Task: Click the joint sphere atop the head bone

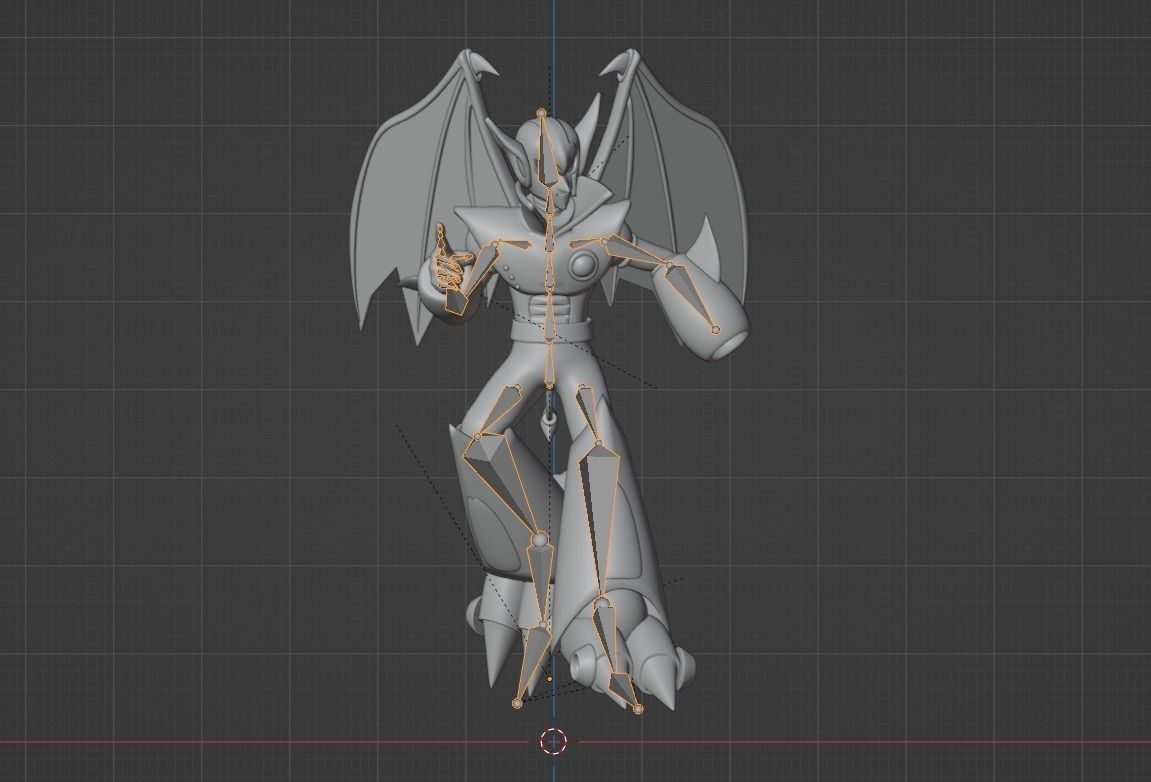Action: point(542,113)
